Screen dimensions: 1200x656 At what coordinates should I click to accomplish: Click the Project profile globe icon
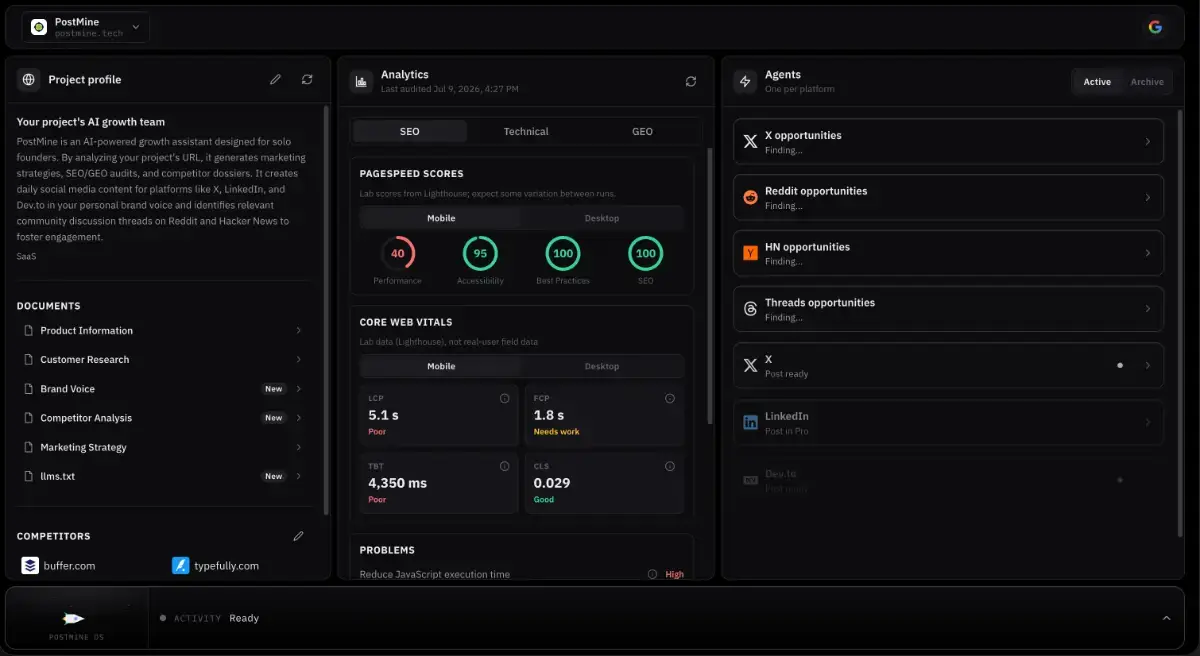tap(29, 80)
